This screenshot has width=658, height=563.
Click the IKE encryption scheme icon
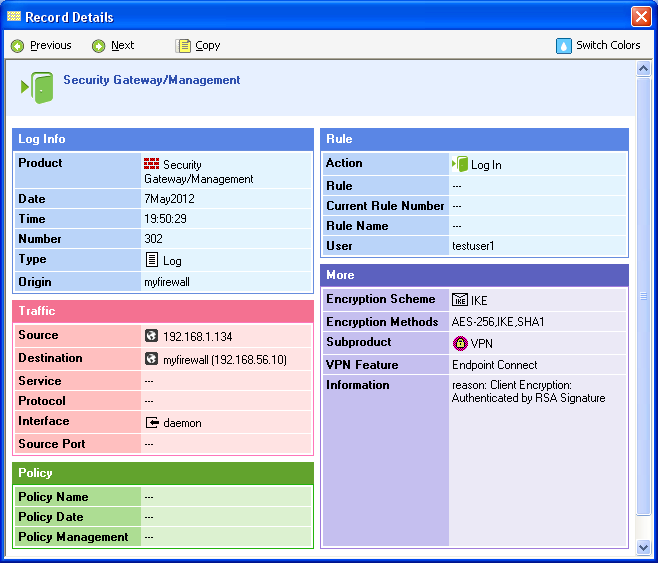click(x=460, y=300)
